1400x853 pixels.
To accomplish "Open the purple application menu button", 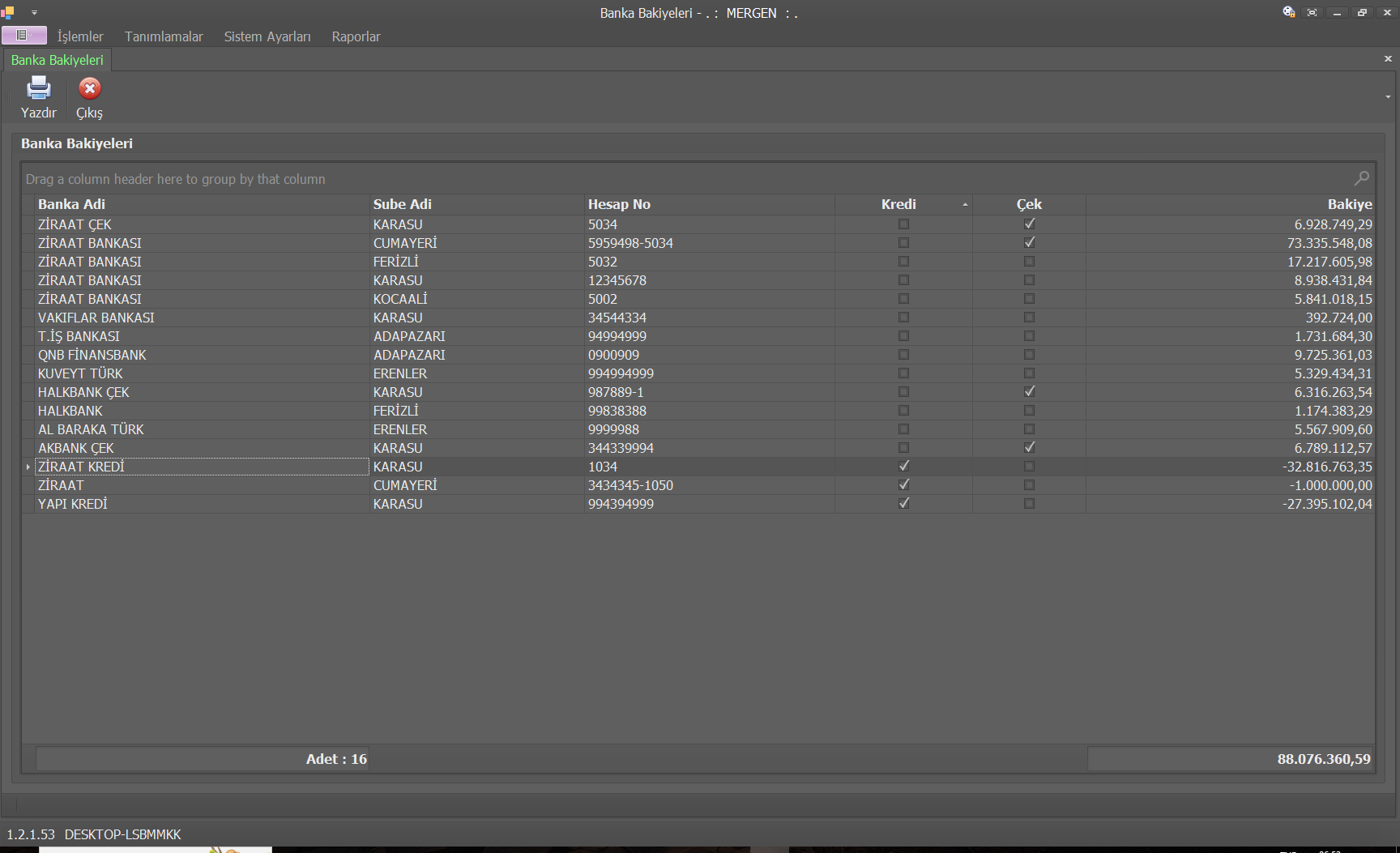I will pos(23,36).
